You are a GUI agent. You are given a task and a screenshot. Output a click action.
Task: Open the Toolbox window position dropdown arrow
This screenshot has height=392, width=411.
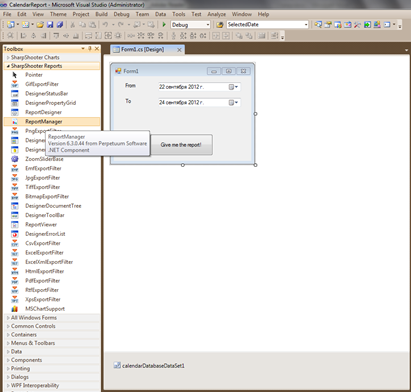coord(83,49)
